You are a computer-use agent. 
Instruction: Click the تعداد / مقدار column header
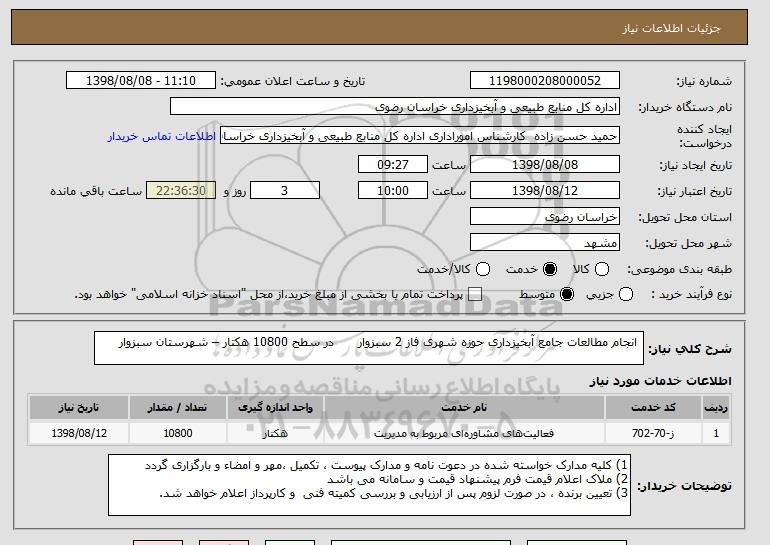click(x=177, y=408)
